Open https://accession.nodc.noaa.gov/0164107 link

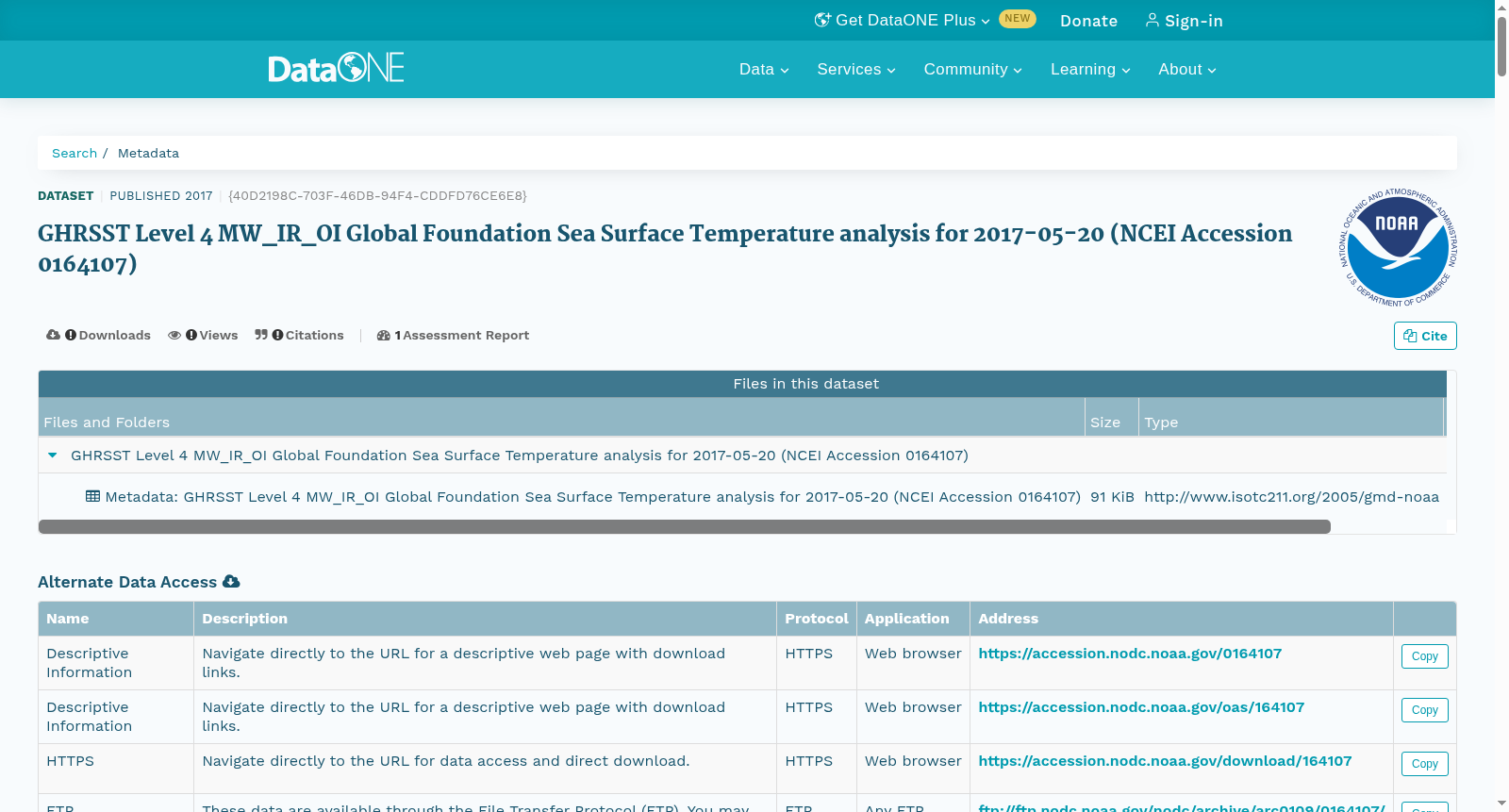click(x=1130, y=653)
